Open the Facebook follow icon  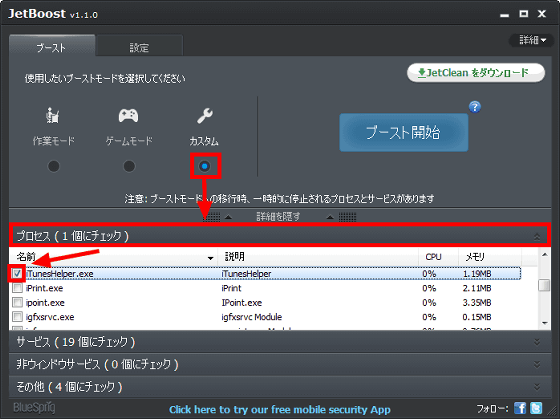pyautogui.click(x=520, y=408)
